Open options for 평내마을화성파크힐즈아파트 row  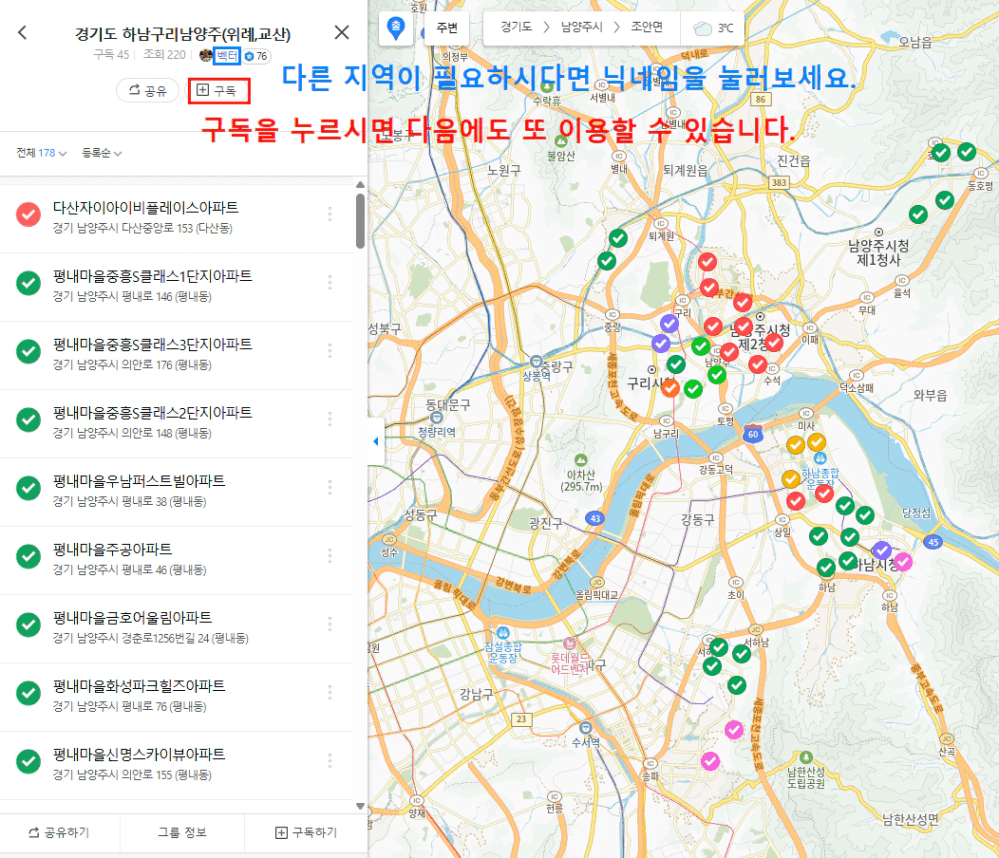(x=329, y=692)
